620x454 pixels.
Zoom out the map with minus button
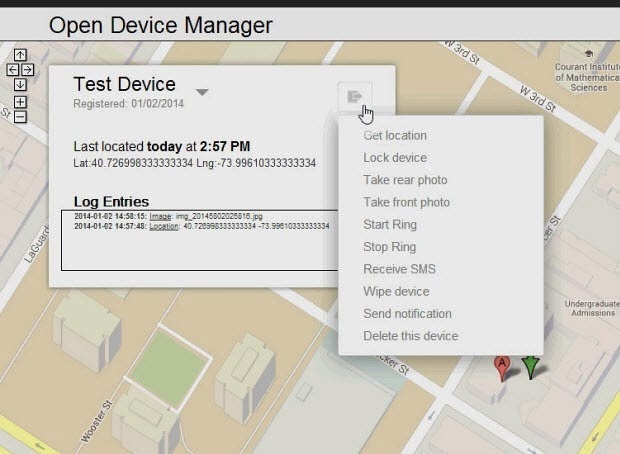click(x=20, y=117)
